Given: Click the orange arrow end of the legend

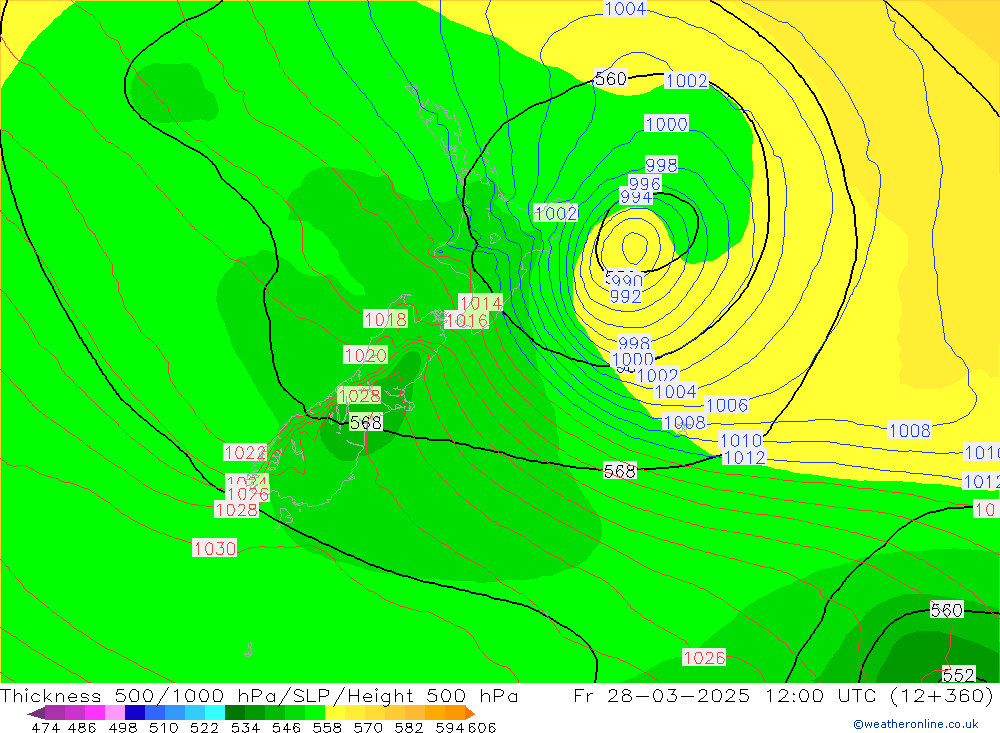Looking at the screenshot, I should click(x=470, y=713).
